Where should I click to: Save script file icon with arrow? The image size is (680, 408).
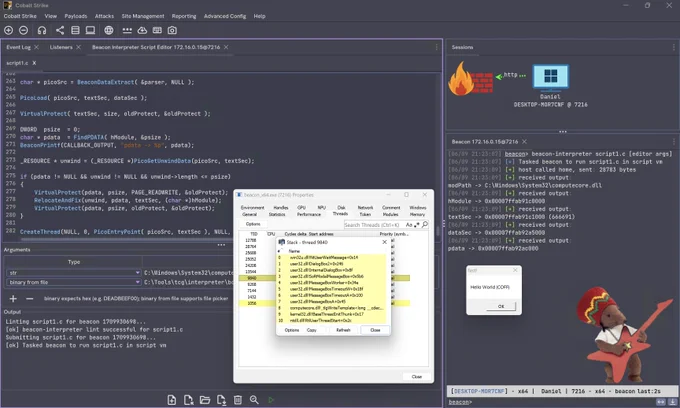tap(221, 400)
